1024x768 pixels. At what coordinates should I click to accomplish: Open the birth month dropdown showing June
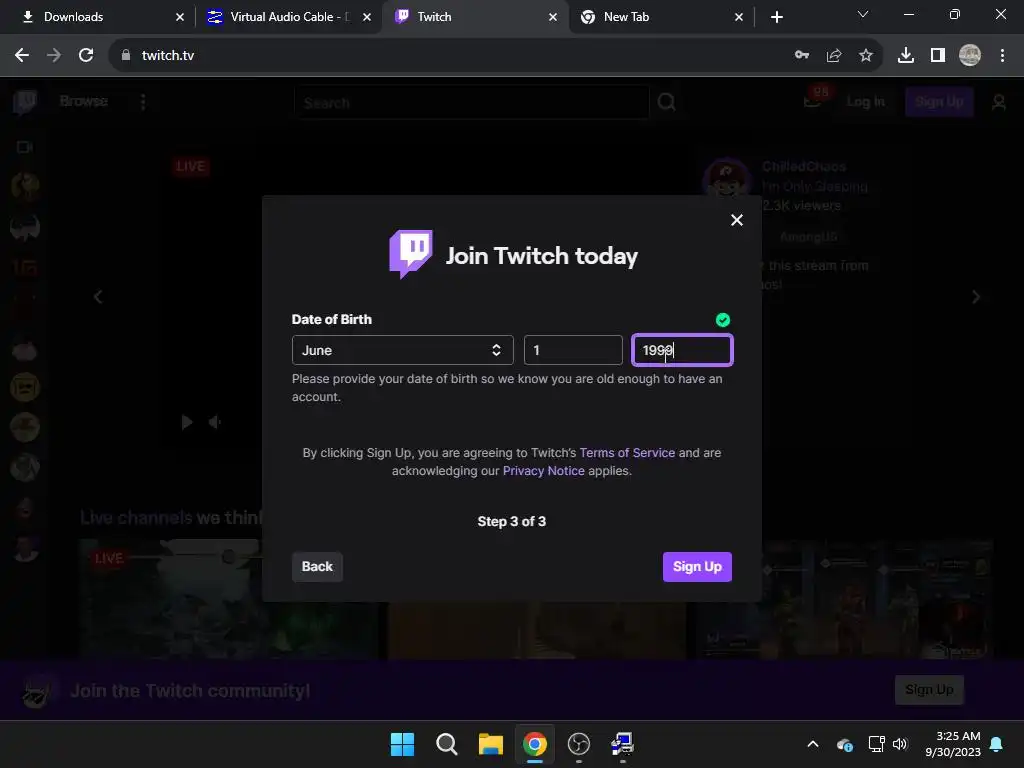click(402, 350)
